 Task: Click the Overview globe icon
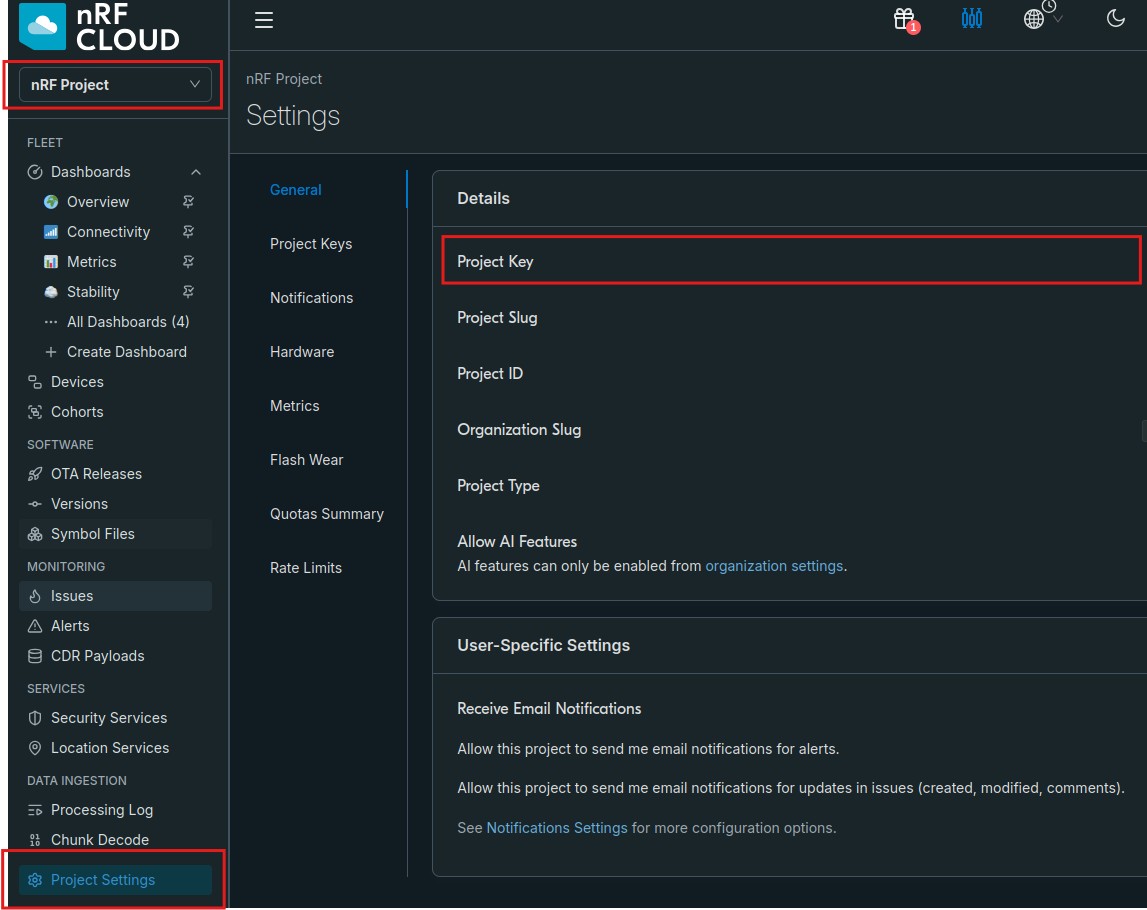point(50,202)
